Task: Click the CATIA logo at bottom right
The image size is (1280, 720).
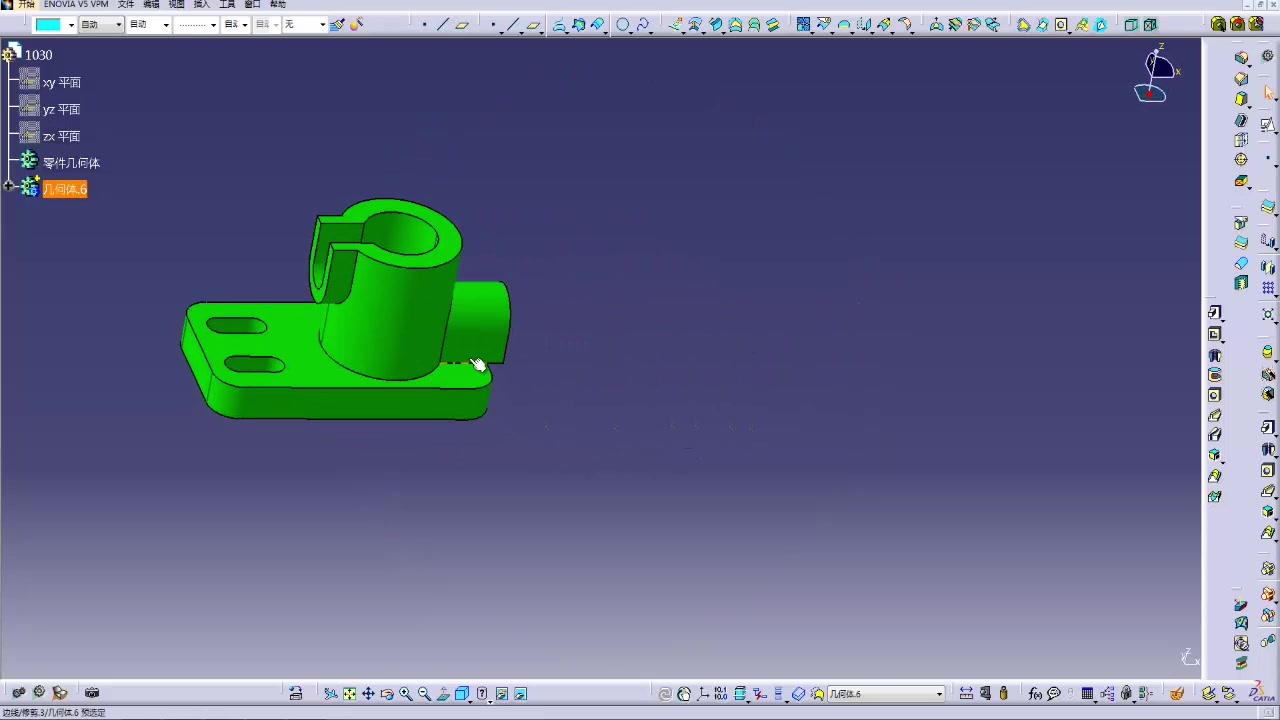Action: point(1256,691)
